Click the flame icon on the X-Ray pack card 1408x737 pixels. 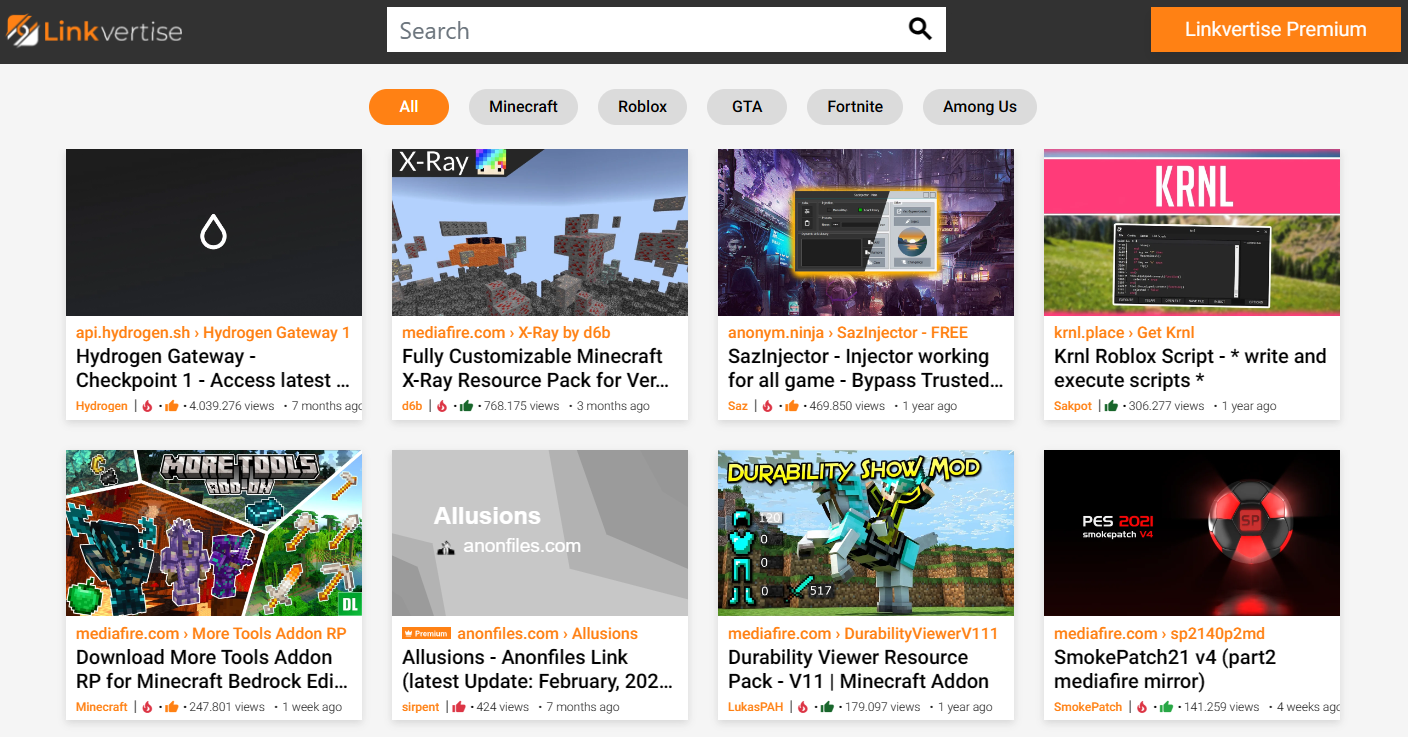[441, 406]
